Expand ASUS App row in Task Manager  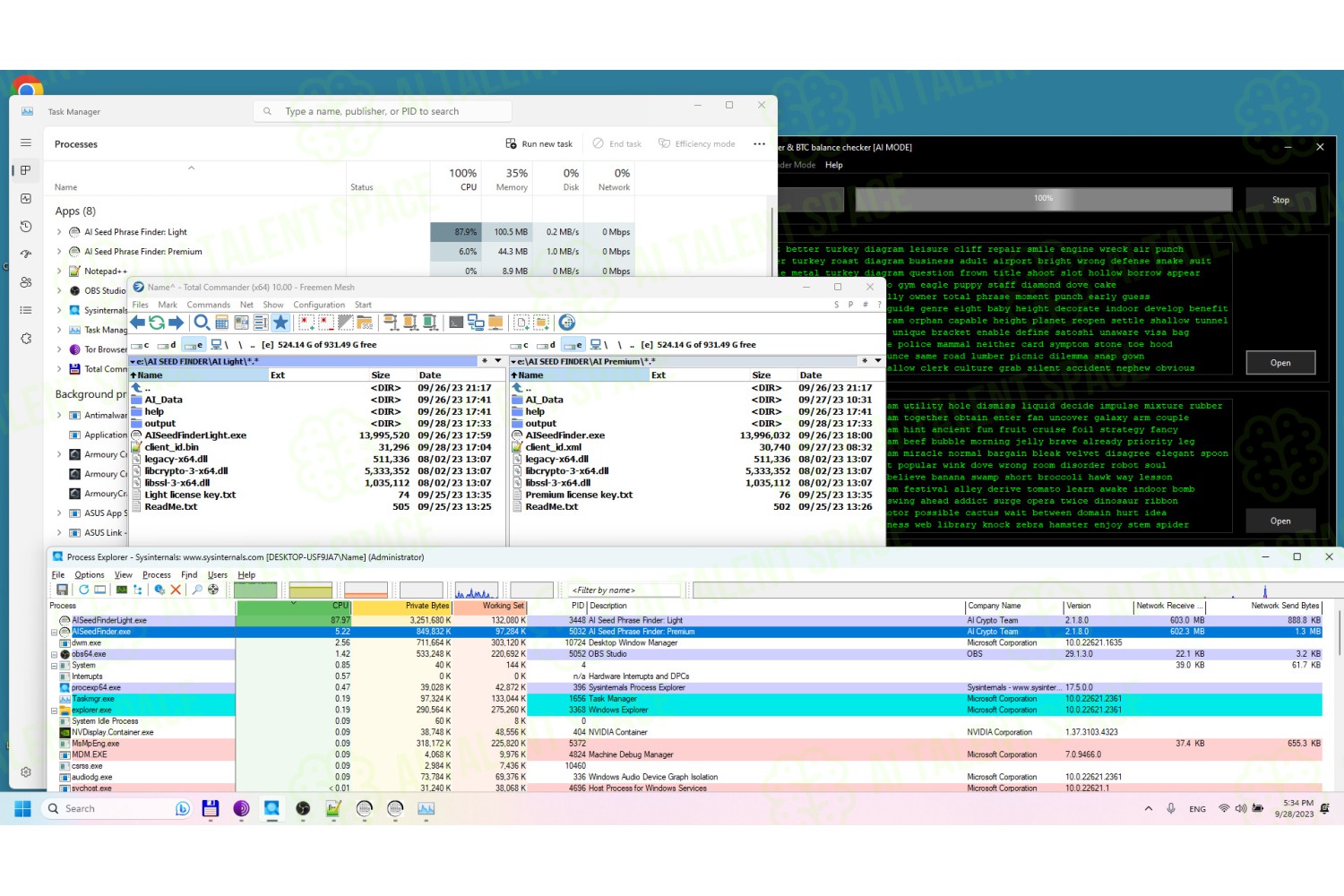(59, 513)
